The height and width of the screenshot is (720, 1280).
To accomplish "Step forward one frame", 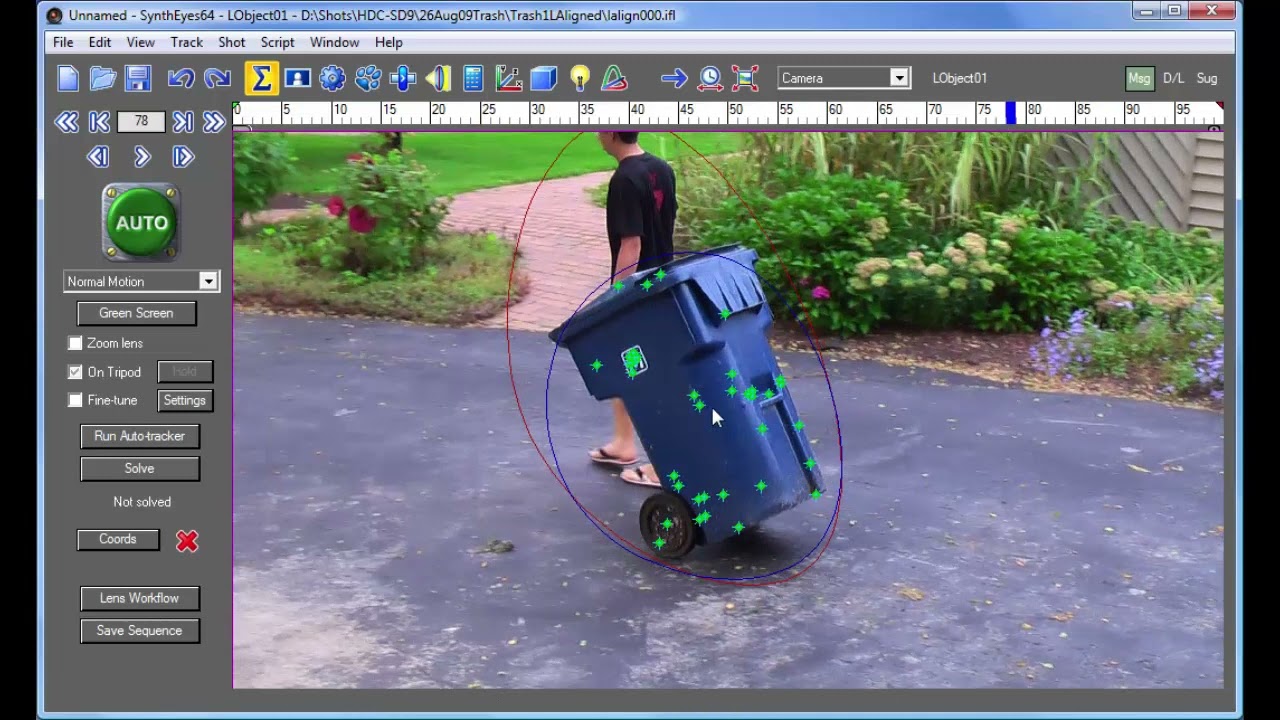I will (183, 157).
